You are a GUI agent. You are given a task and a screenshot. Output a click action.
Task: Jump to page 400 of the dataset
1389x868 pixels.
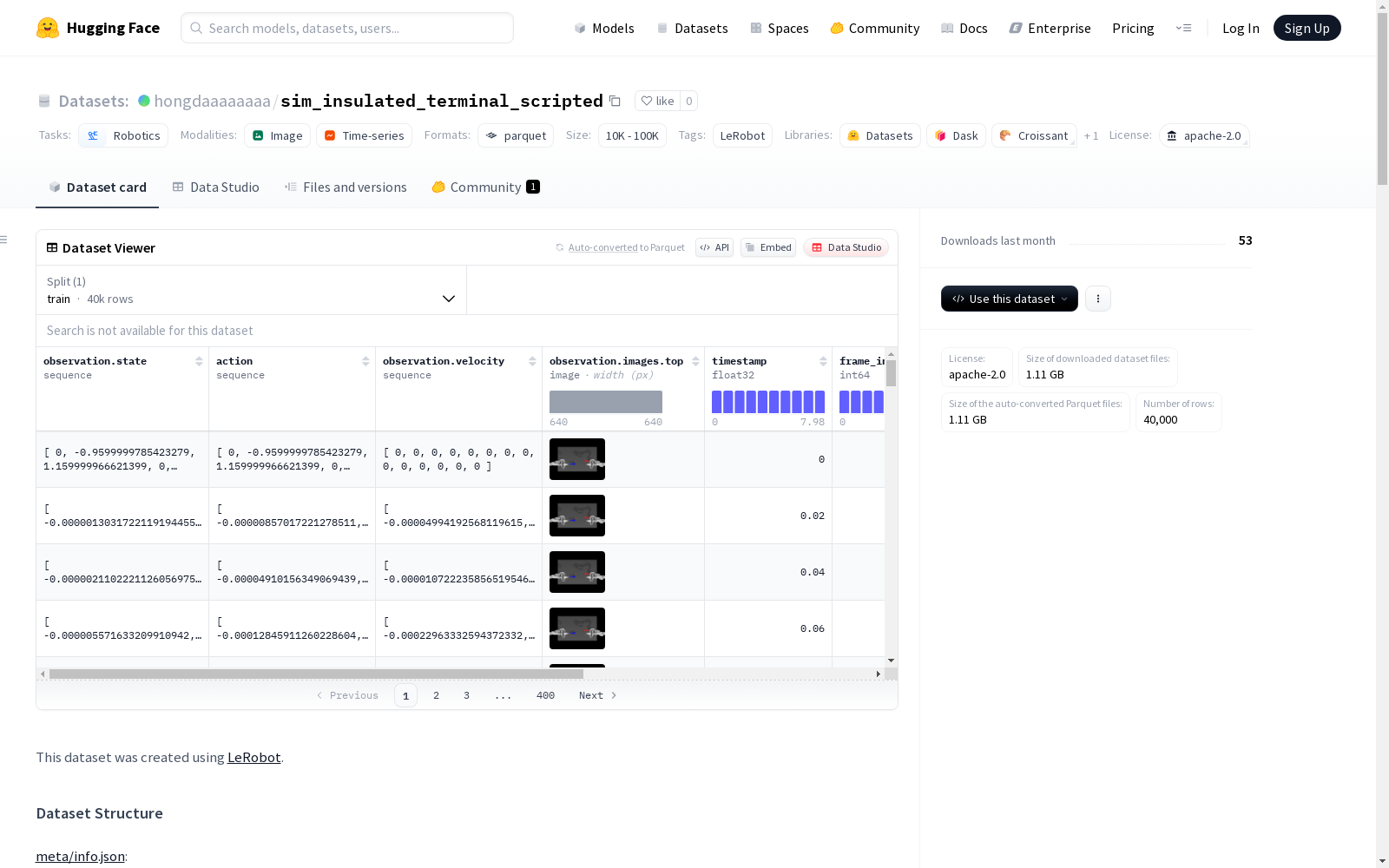tap(545, 695)
